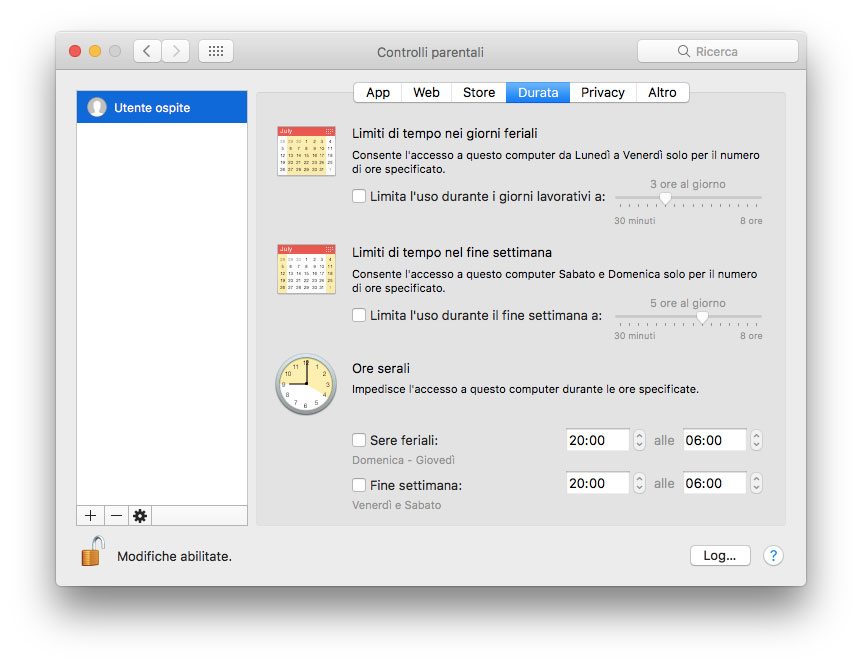This screenshot has height=666, width=862.
Task: Open the Store tab
Action: (x=479, y=92)
